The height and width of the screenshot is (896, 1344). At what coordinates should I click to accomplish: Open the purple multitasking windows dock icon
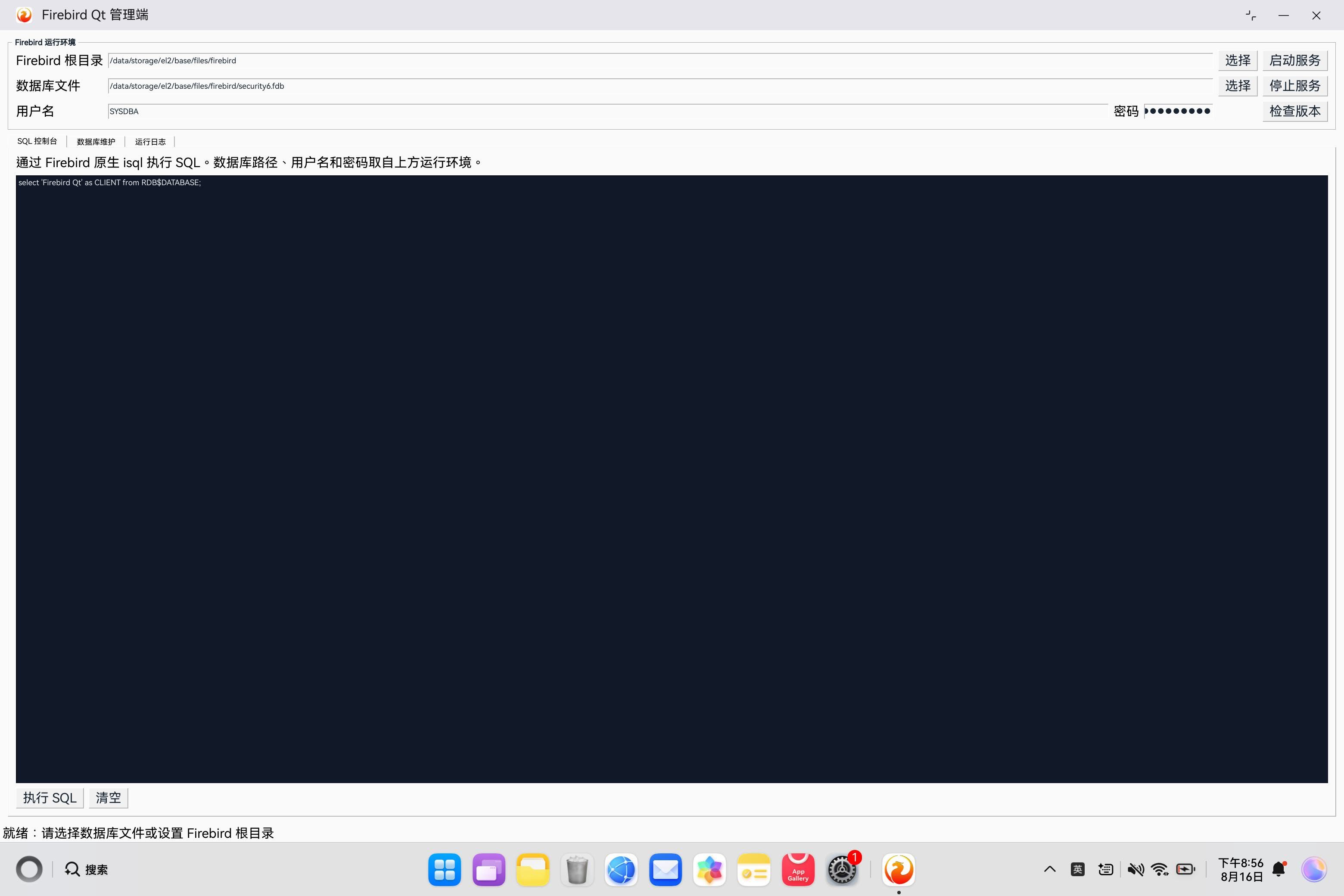(488, 870)
